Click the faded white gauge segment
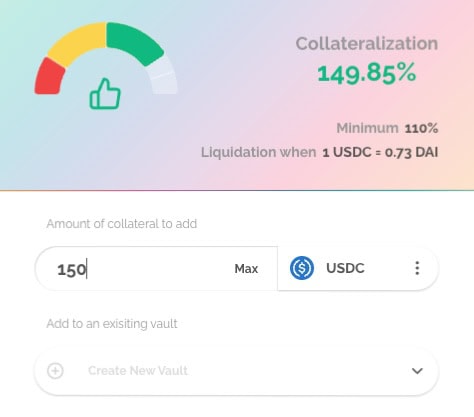The width and height of the screenshot is (474, 417). (x=163, y=76)
